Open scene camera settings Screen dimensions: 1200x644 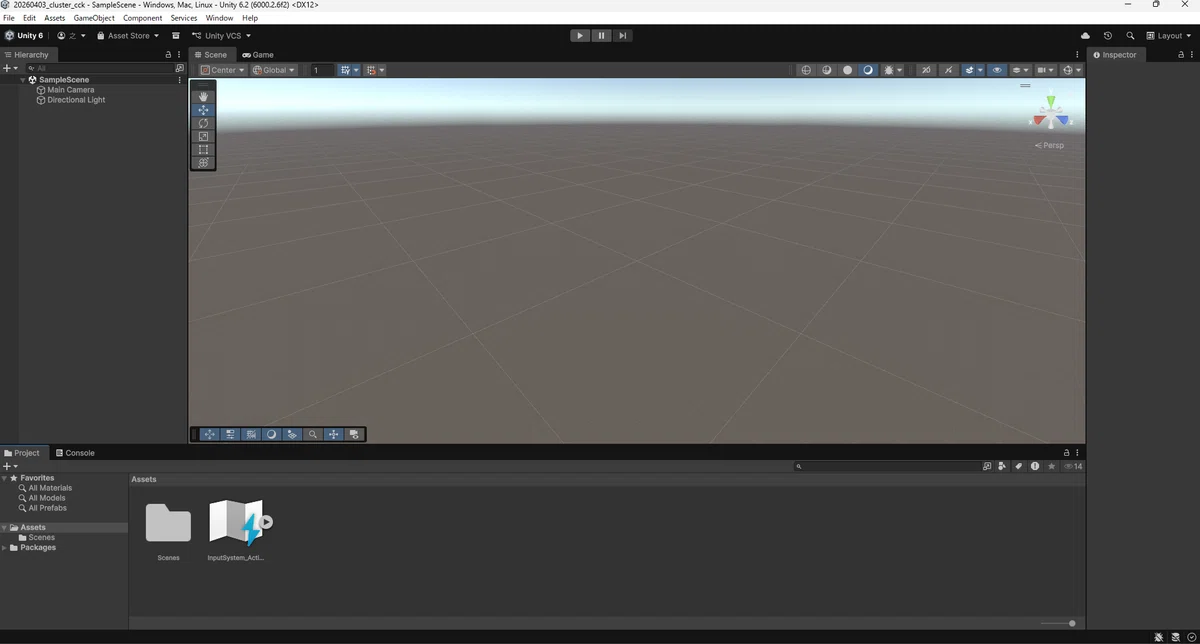click(x=1045, y=70)
